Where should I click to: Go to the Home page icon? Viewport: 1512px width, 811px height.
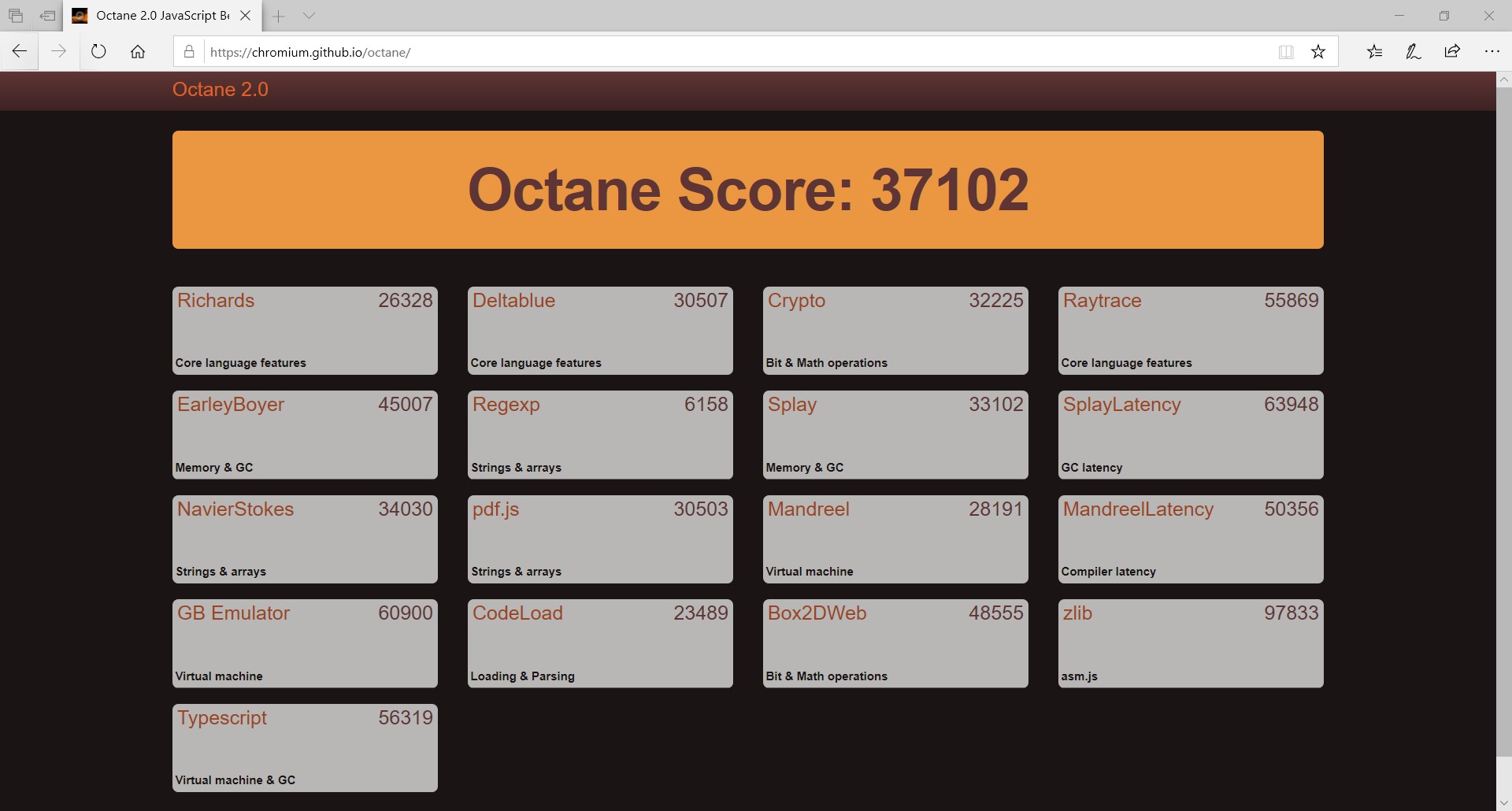[138, 52]
